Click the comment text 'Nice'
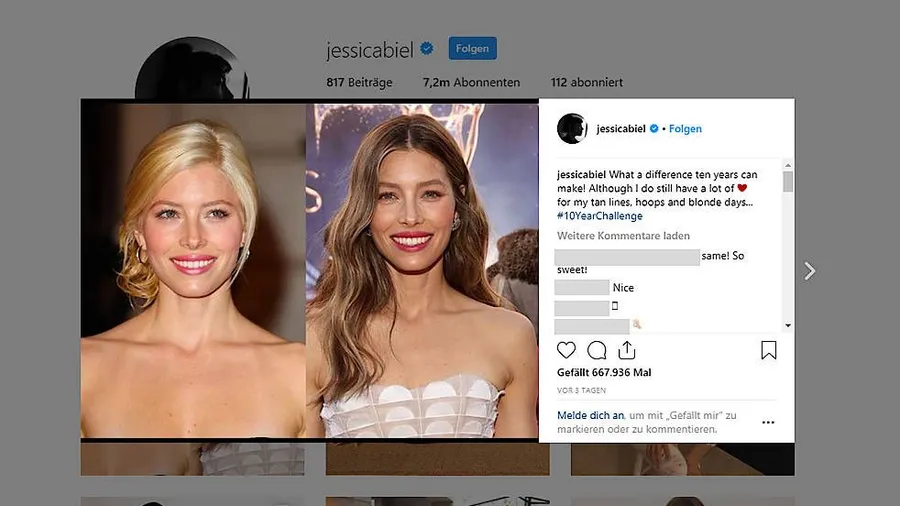 623,287
